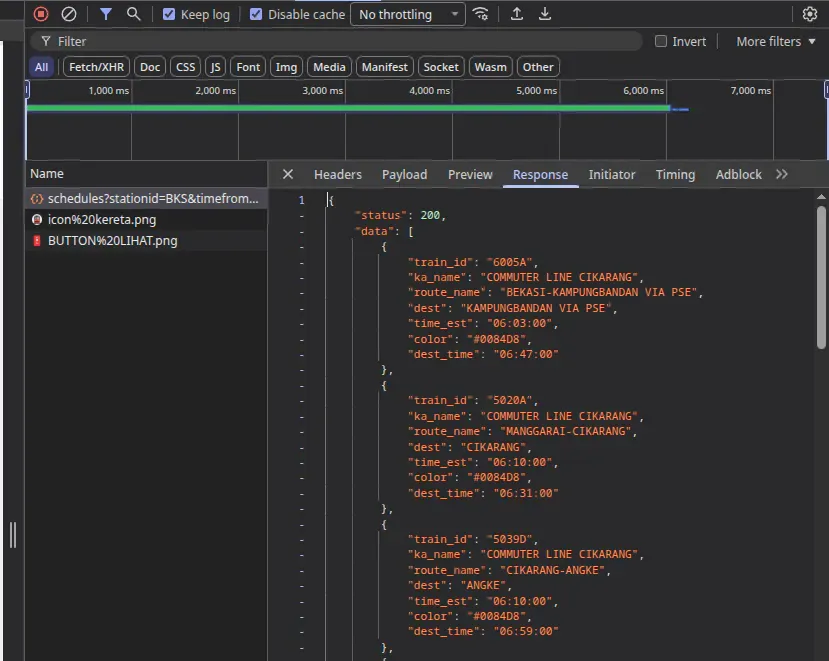The width and height of the screenshot is (829, 661).
Task: Click train_id value "5020A"
Action: click(x=509, y=400)
